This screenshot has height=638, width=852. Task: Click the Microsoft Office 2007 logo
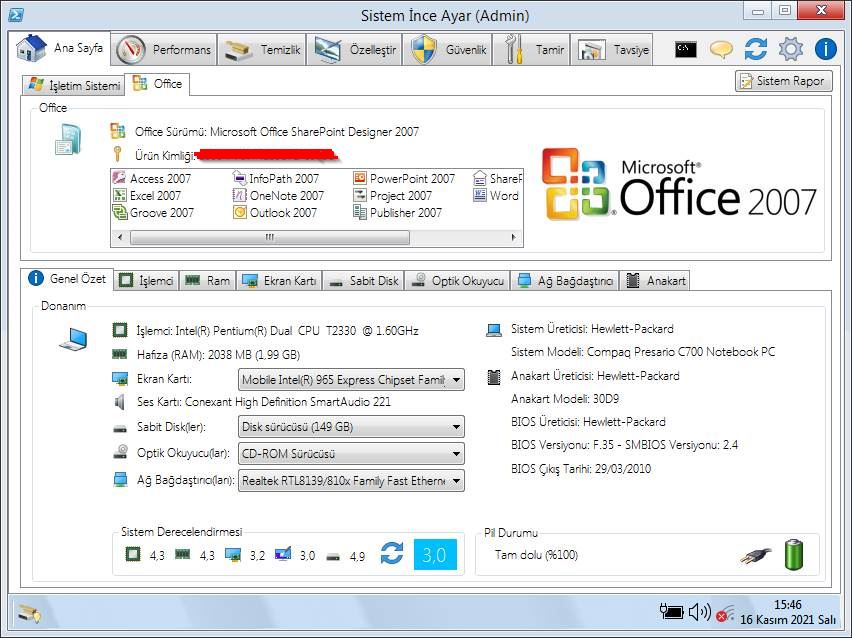tap(679, 184)
